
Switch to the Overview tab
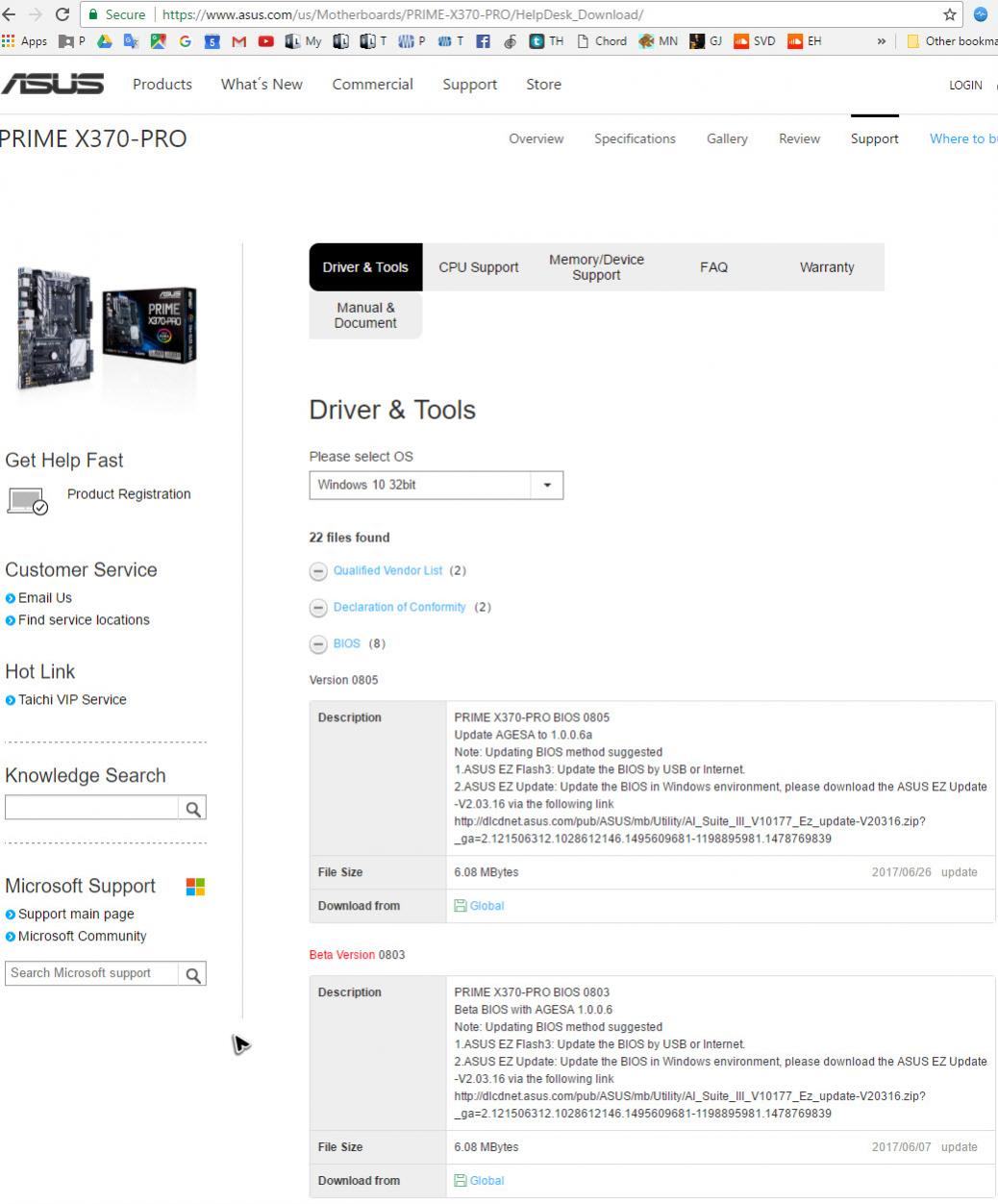pos(536,138)
